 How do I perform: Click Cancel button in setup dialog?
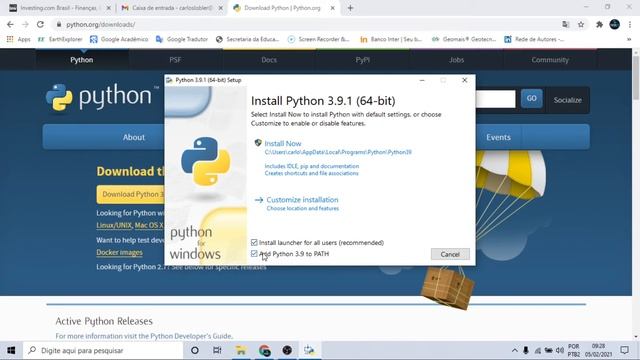(450, 254)
